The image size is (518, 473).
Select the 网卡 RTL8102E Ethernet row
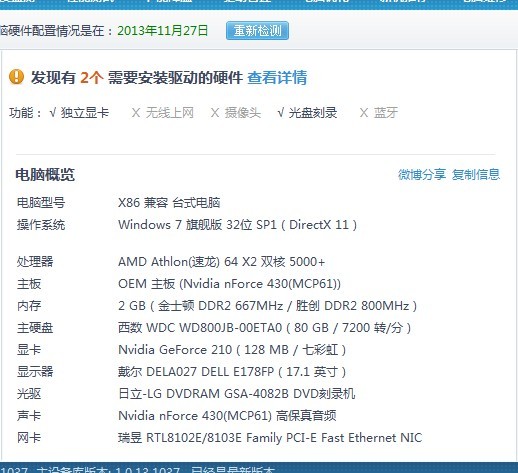coord(220,438)
